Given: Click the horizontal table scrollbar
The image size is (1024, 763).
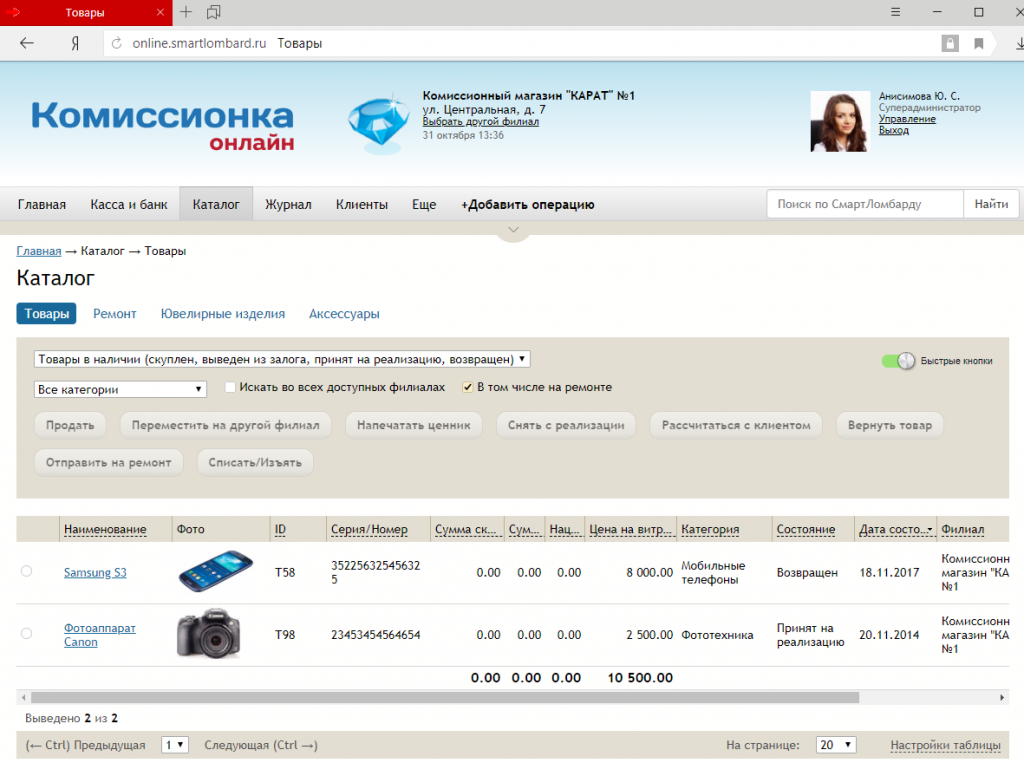Looking at the screenshot, I should [x=445, y=697].
